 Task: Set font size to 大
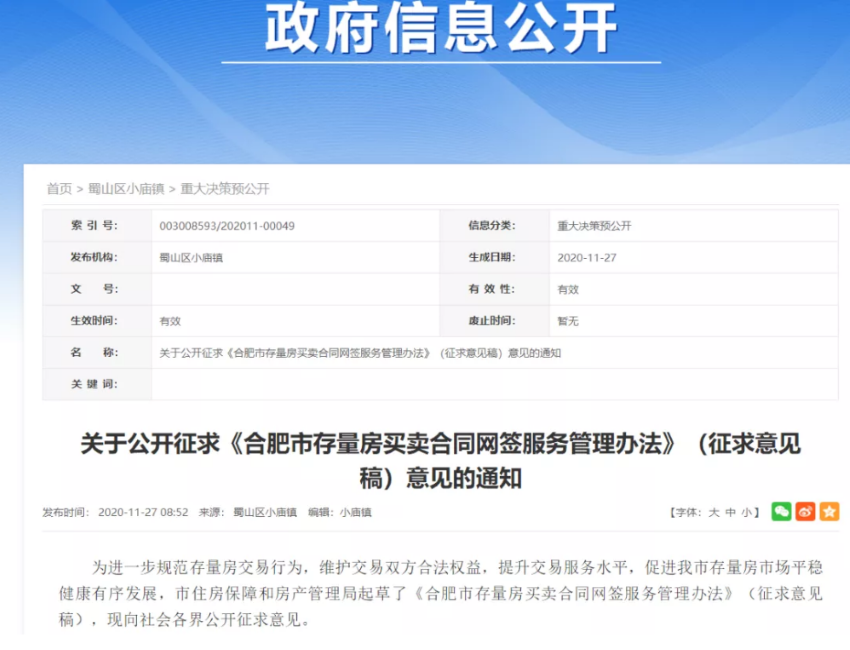coord(714,512)
